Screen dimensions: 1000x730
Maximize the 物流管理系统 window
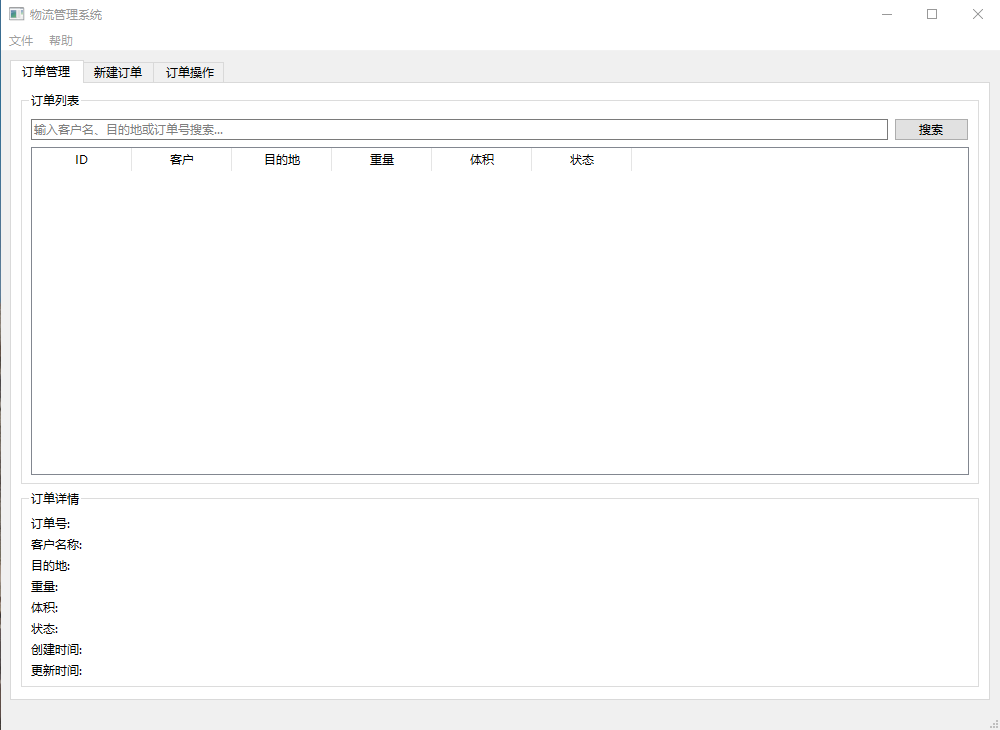click(x=932, y=14)
